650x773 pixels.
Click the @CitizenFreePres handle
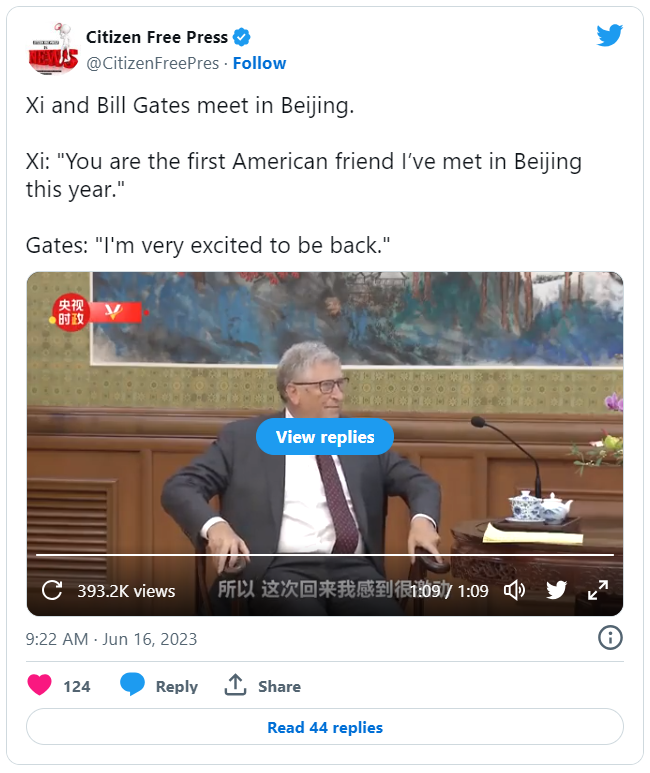tap(152, 63)
